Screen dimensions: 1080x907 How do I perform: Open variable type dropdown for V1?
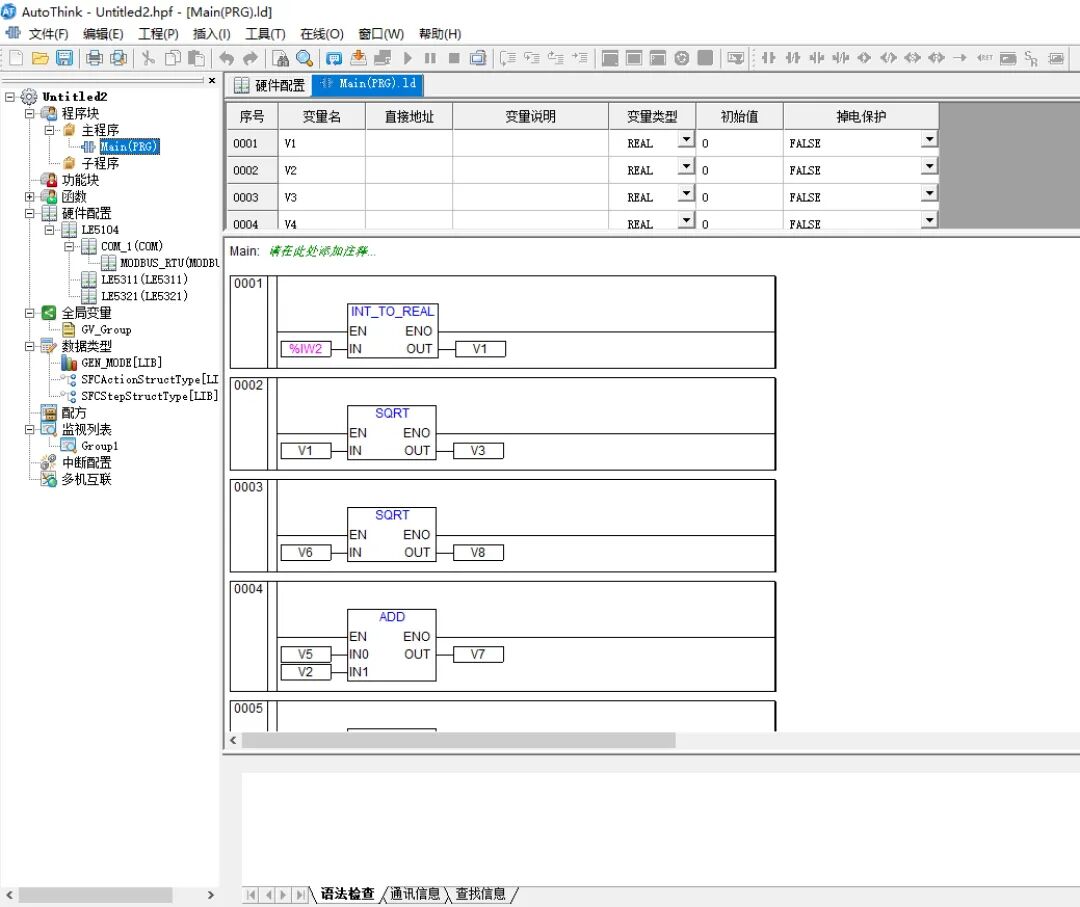point(686,140)
